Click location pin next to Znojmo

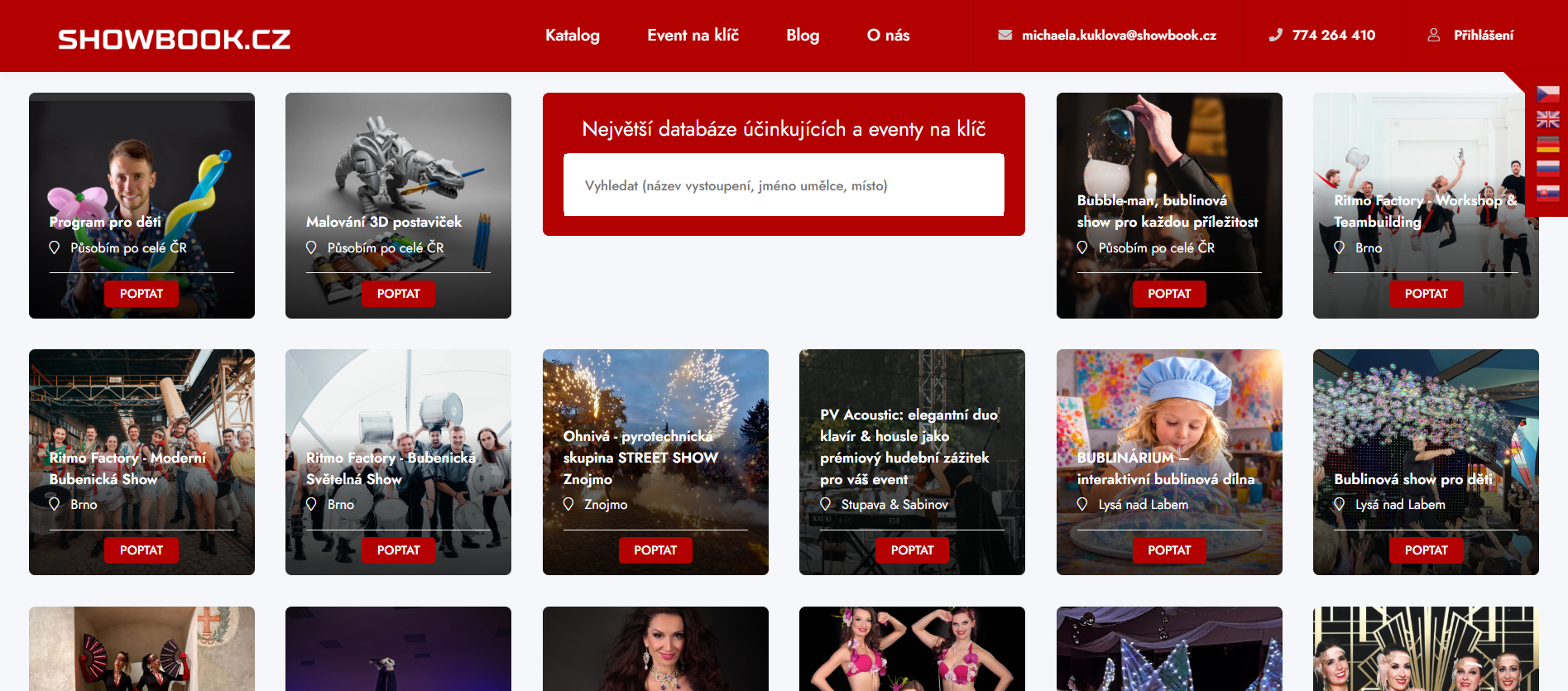[x=568, y=504]
